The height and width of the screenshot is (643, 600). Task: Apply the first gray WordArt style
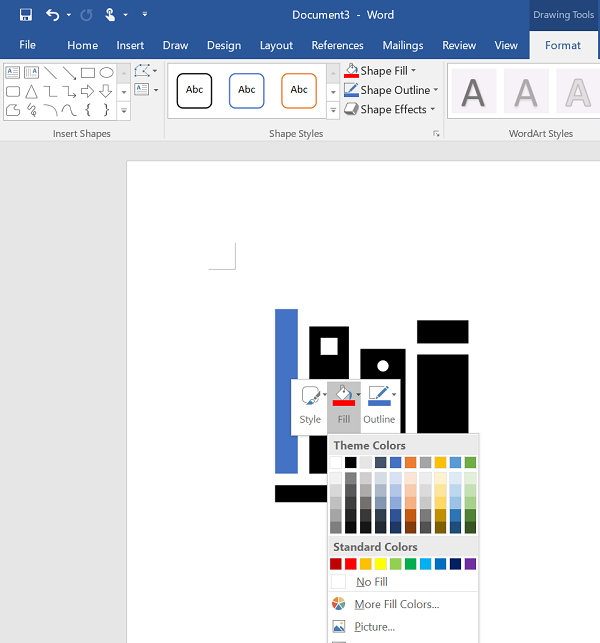point(473,92)
